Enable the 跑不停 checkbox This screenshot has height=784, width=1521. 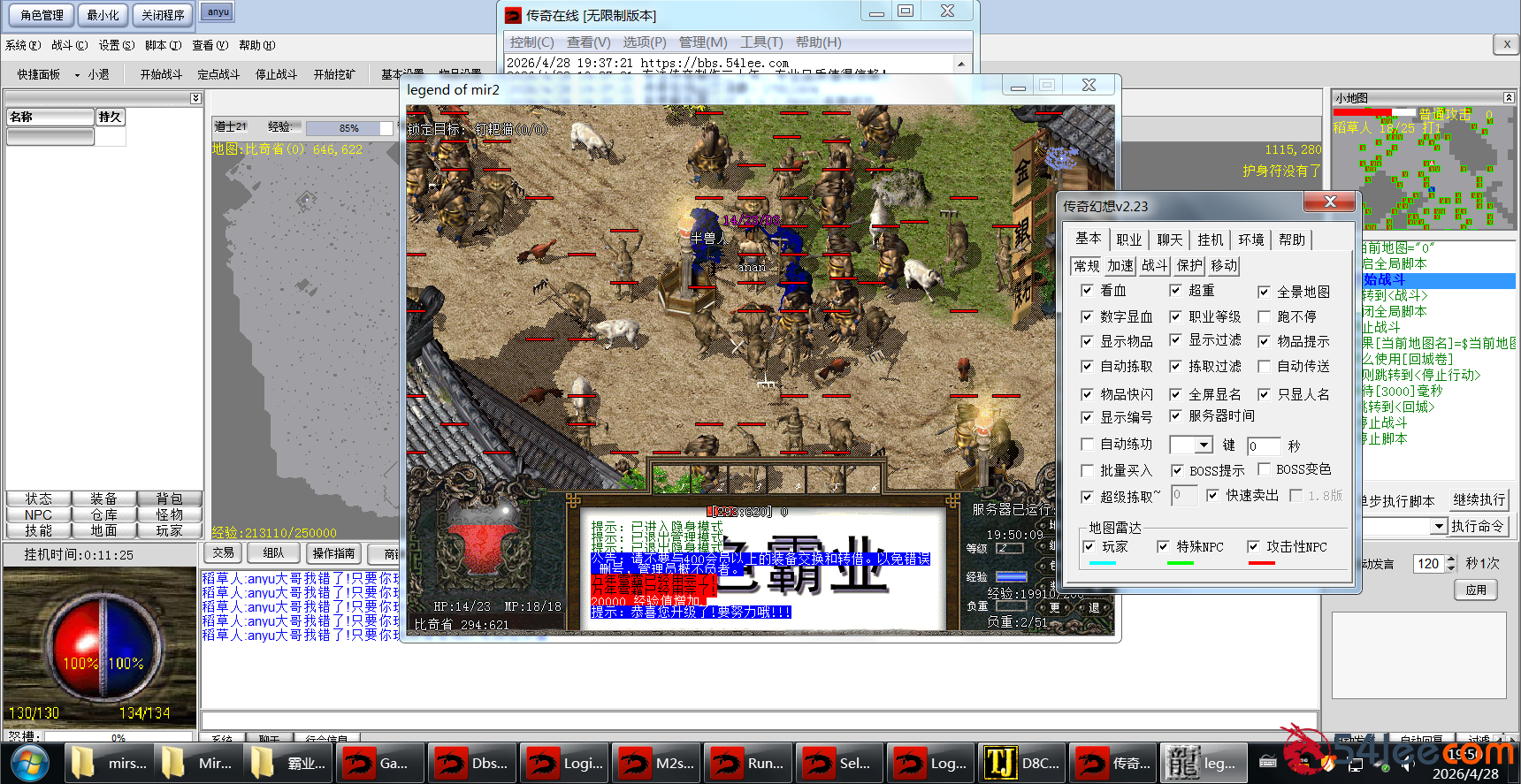click(1265, 316)
